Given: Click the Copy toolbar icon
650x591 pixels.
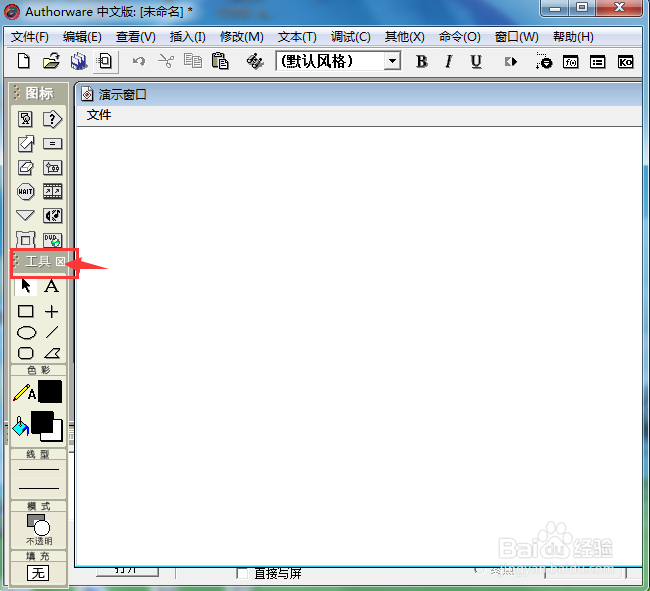Looking at the screenshot, I should (193, 61).
